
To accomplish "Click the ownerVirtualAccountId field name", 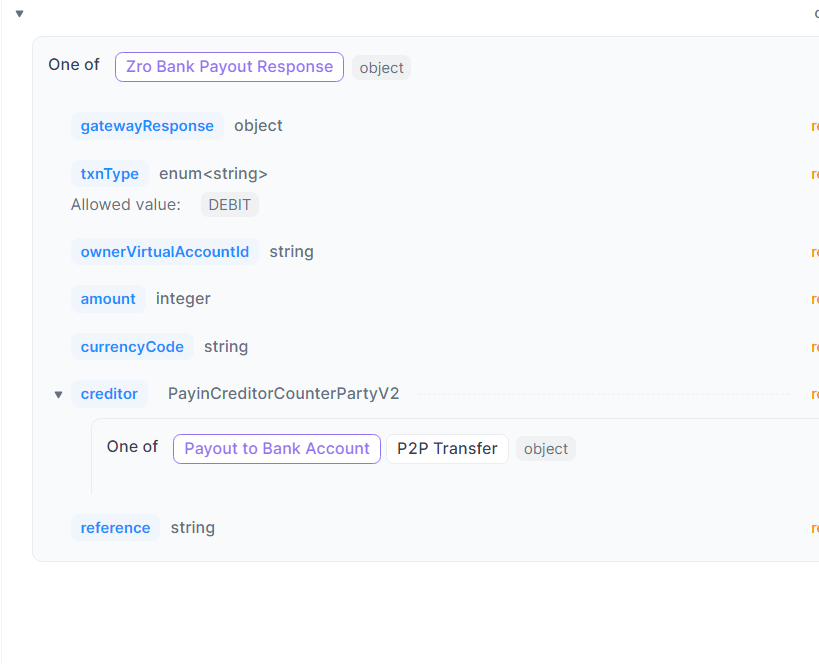I will pos(165,252).
